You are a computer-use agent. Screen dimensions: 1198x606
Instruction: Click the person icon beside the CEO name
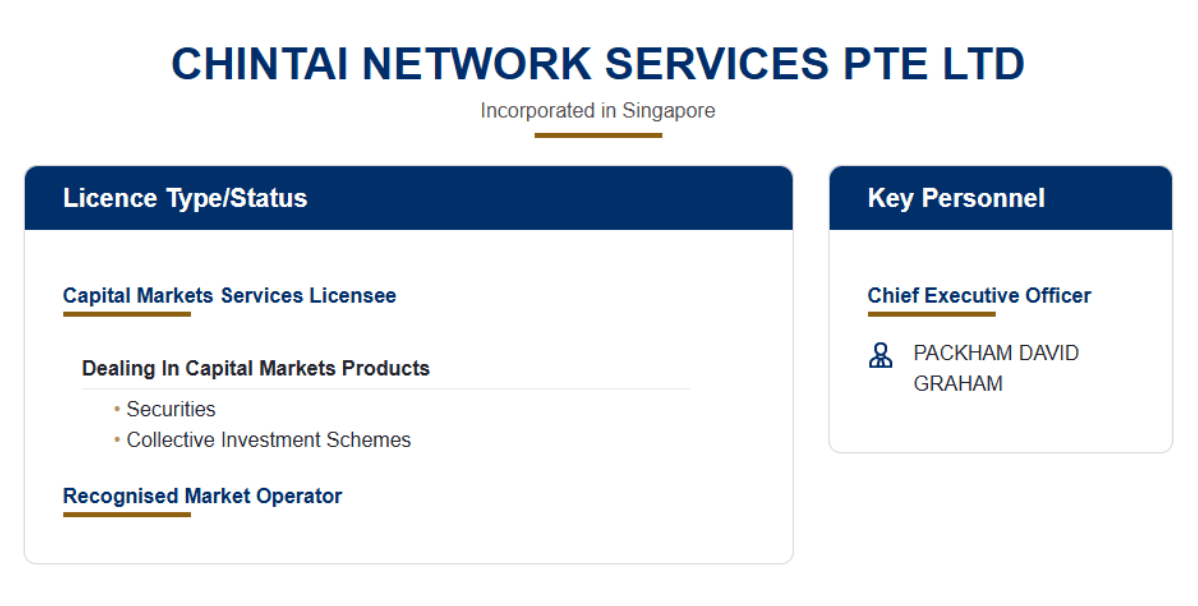pos(881,355)
